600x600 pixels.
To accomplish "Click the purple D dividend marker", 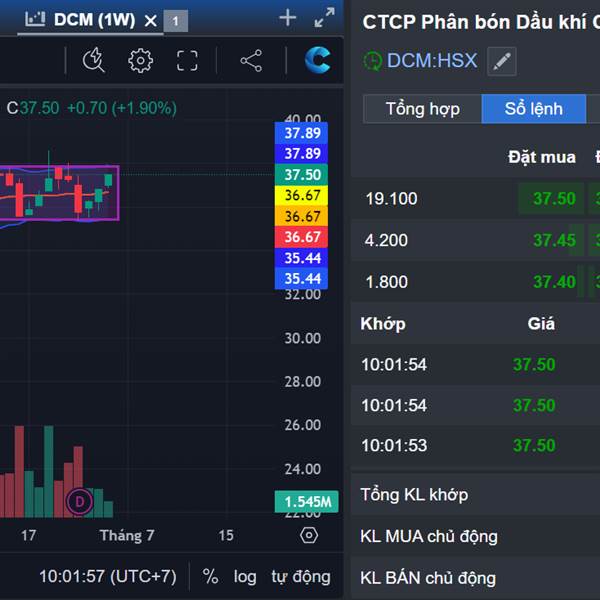I will [79, 501].
